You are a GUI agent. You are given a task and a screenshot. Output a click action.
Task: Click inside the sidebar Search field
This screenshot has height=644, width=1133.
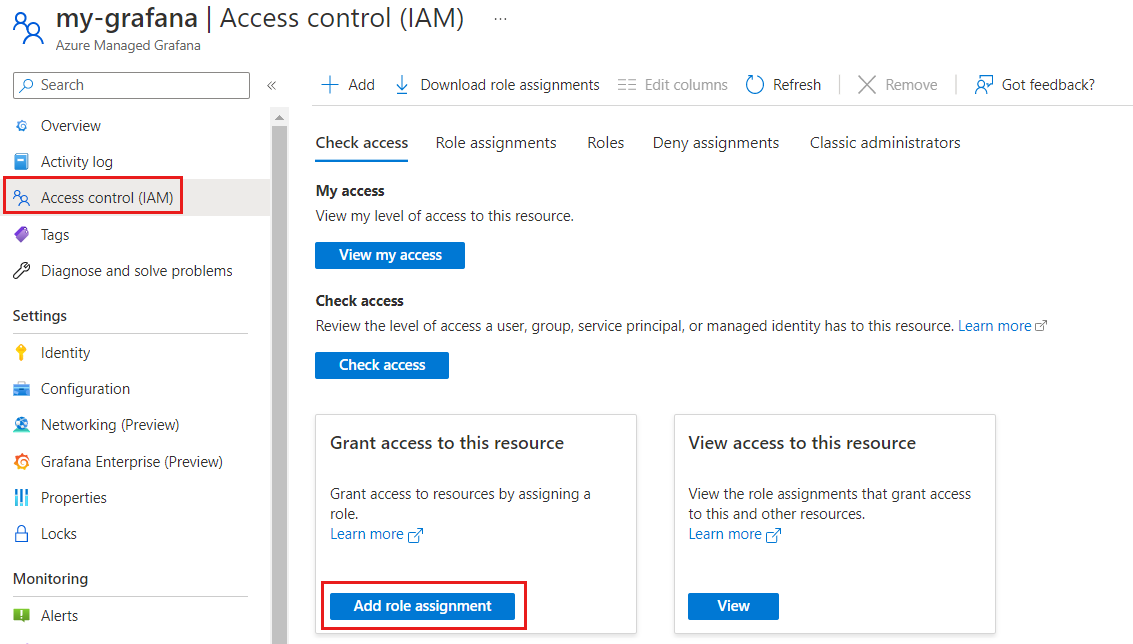point(130,85)
